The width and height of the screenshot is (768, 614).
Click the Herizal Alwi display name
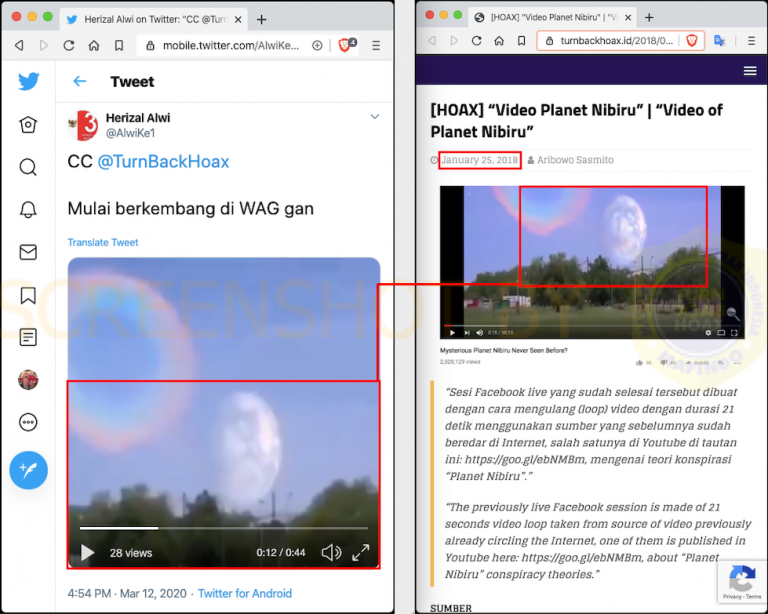point(138,118)
